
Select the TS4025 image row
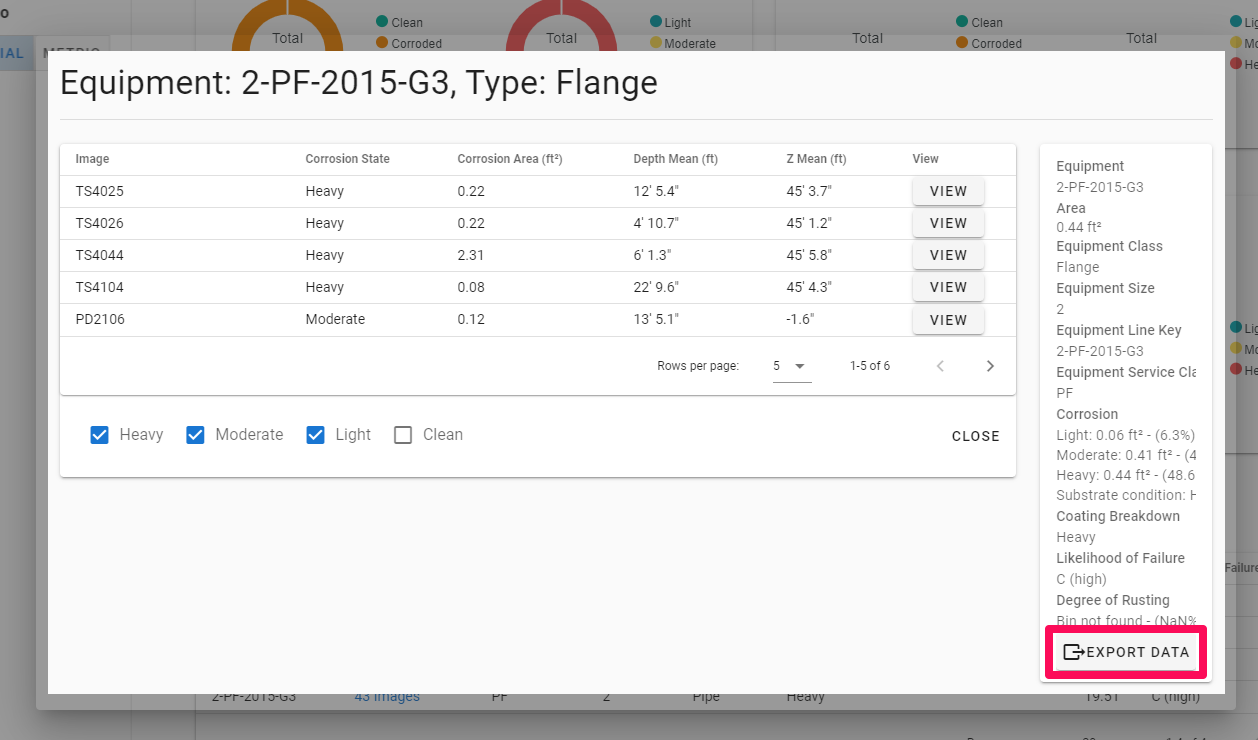pyautogui.click(x=99, y=191)
